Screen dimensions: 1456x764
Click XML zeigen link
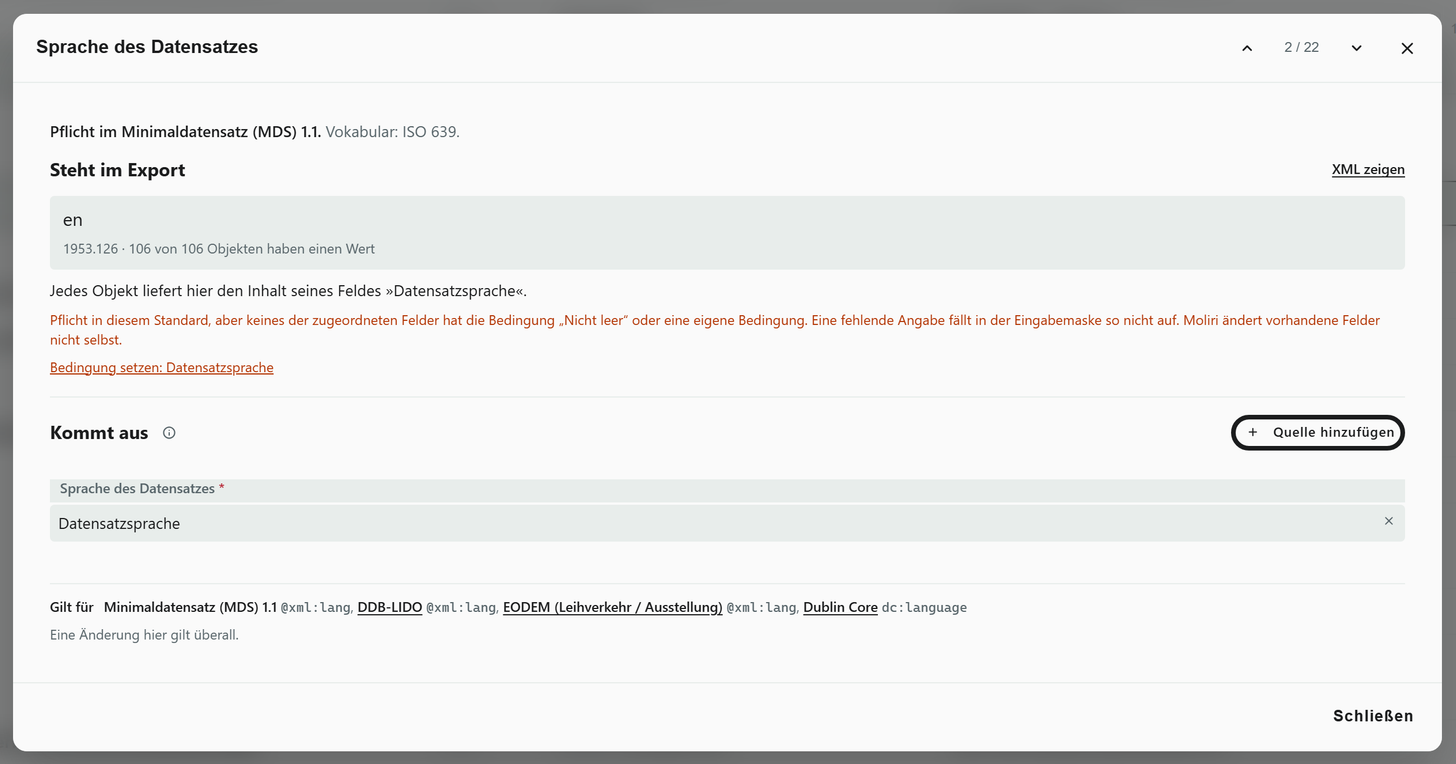[1368, 170]
